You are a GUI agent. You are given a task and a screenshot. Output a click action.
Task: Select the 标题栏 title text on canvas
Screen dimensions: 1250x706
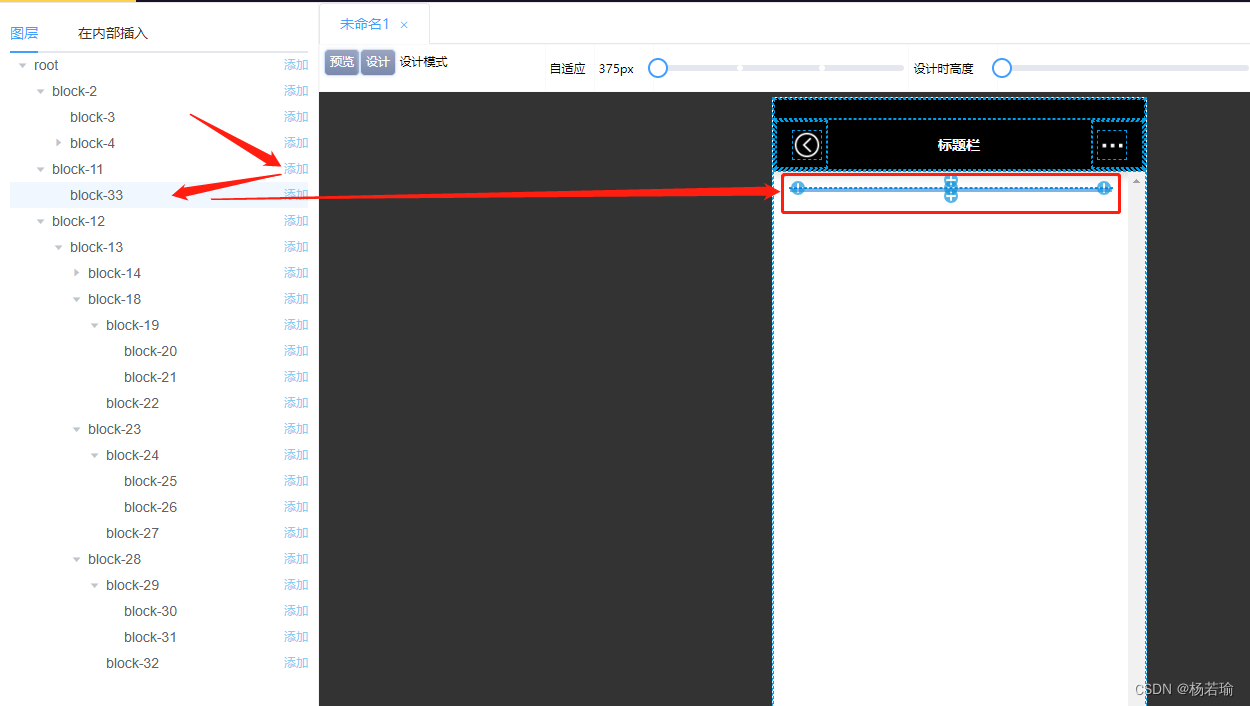[958, 145]
